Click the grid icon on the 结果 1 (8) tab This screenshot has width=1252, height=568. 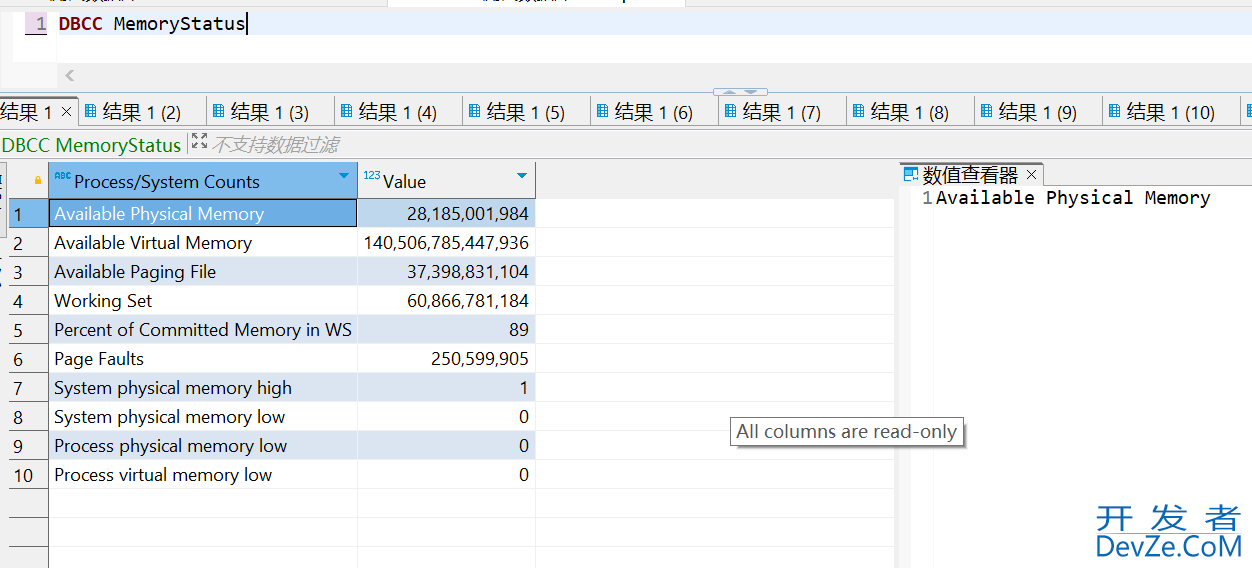(858, 111)
